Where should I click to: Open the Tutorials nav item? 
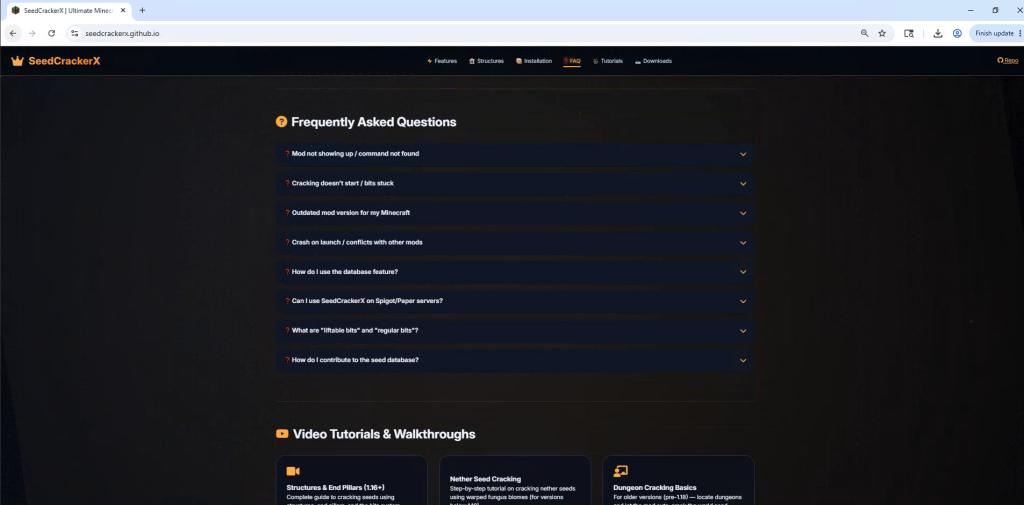[608, 61]
